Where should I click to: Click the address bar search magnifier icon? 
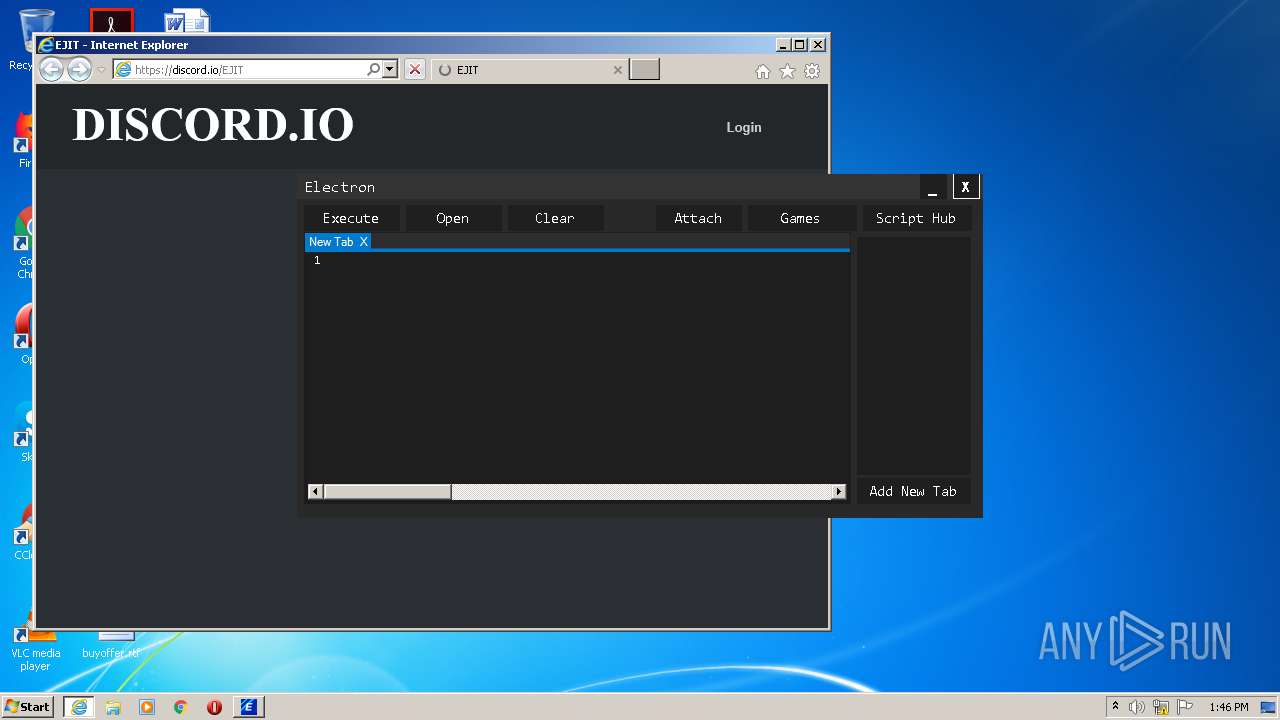374,70
